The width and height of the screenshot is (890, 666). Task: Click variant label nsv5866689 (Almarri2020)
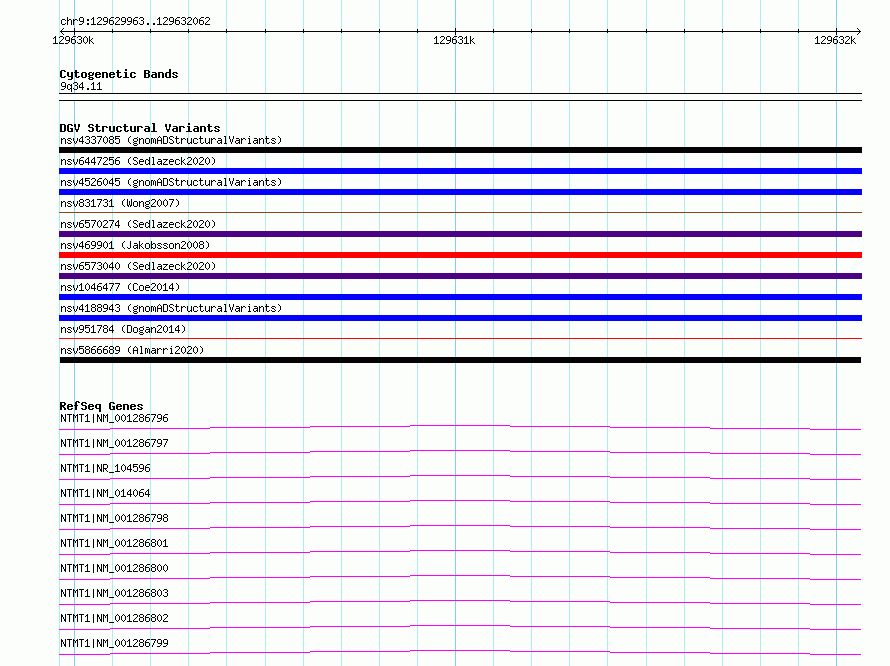point(132,350)
